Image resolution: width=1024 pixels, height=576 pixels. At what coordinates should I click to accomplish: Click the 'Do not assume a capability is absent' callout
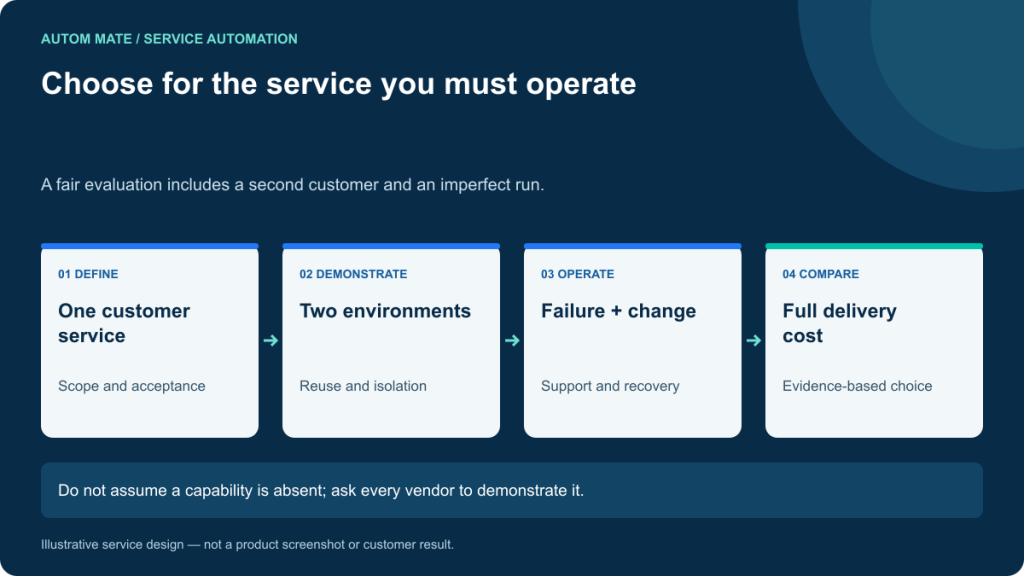pyautogui.click(x=512, y=490)
